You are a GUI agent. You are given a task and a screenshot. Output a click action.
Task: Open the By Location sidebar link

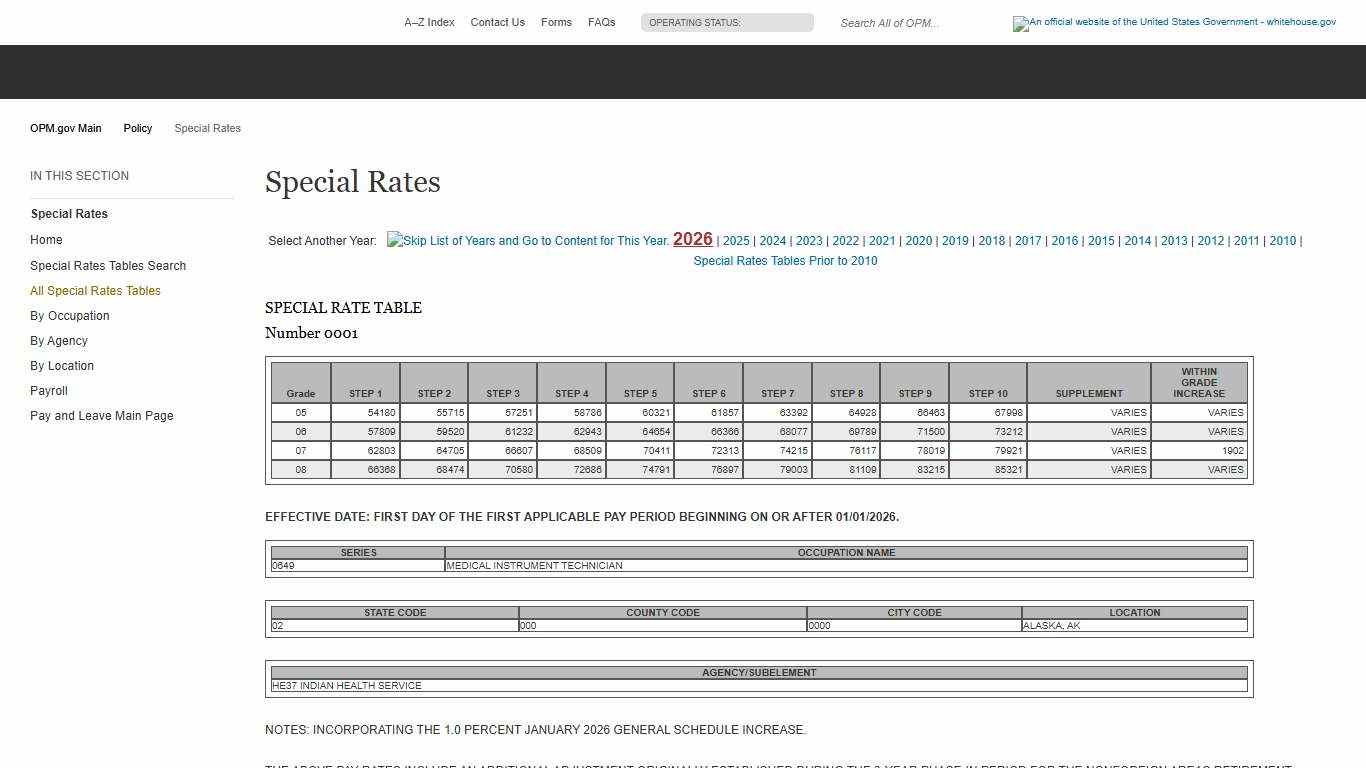(x=61, y=365)
